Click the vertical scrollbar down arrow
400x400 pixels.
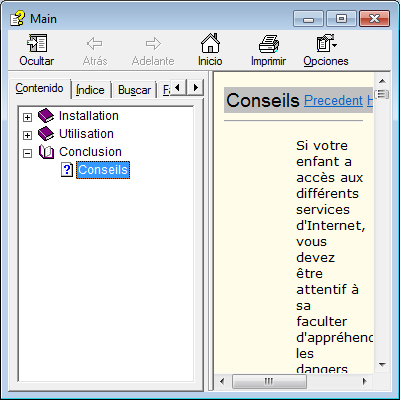click(382, 365)
